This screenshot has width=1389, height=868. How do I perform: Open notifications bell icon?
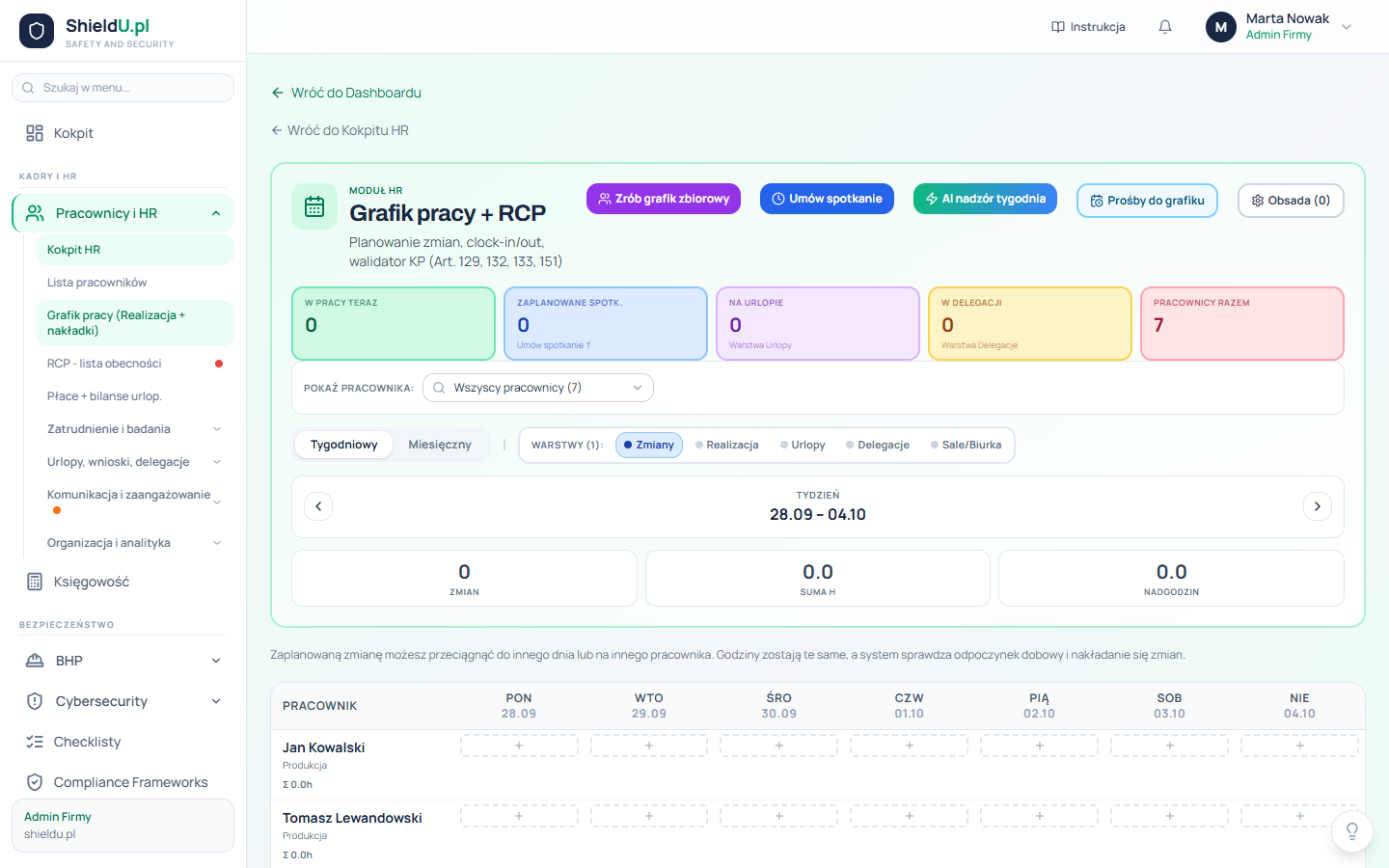click(1165, 27)
